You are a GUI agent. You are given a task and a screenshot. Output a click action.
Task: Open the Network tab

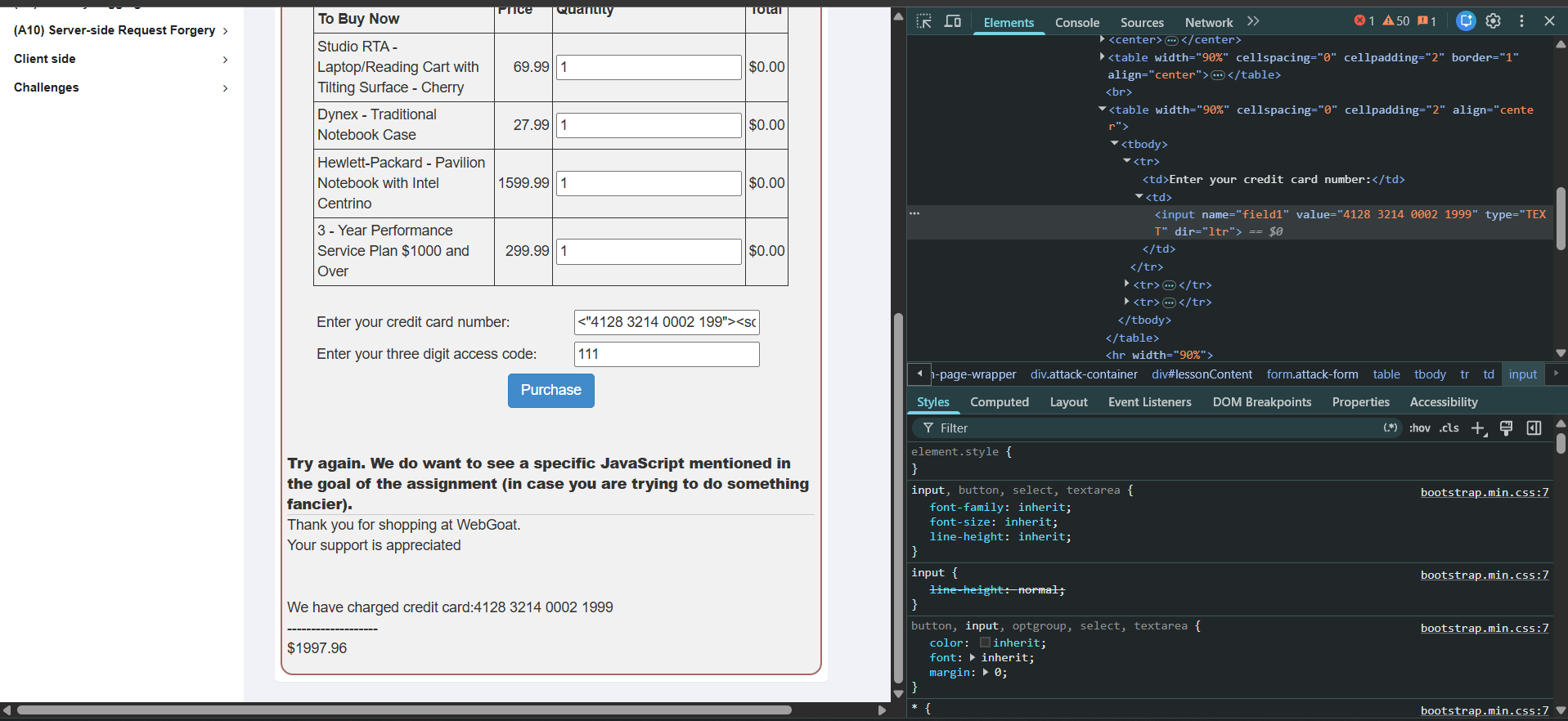(x=1209, y=23)
